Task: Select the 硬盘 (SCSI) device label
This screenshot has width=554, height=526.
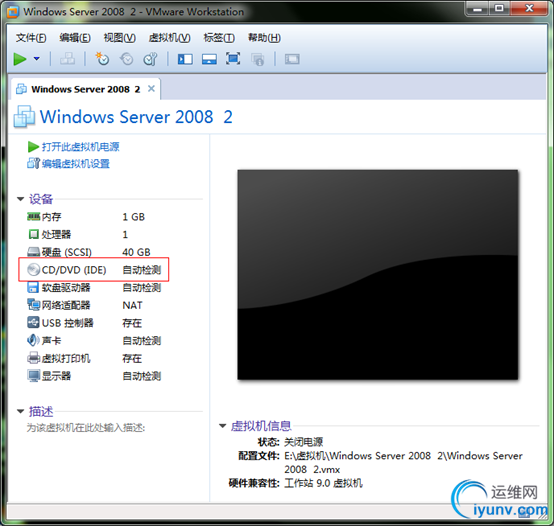Action: (x=66, y=252)
